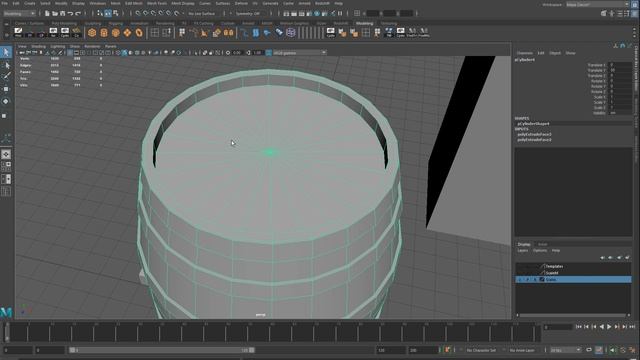The height and width of the screenshot is (360, 640).
Task: Toggle the highlighted selection-mode icon
Action: click(108, 13)
